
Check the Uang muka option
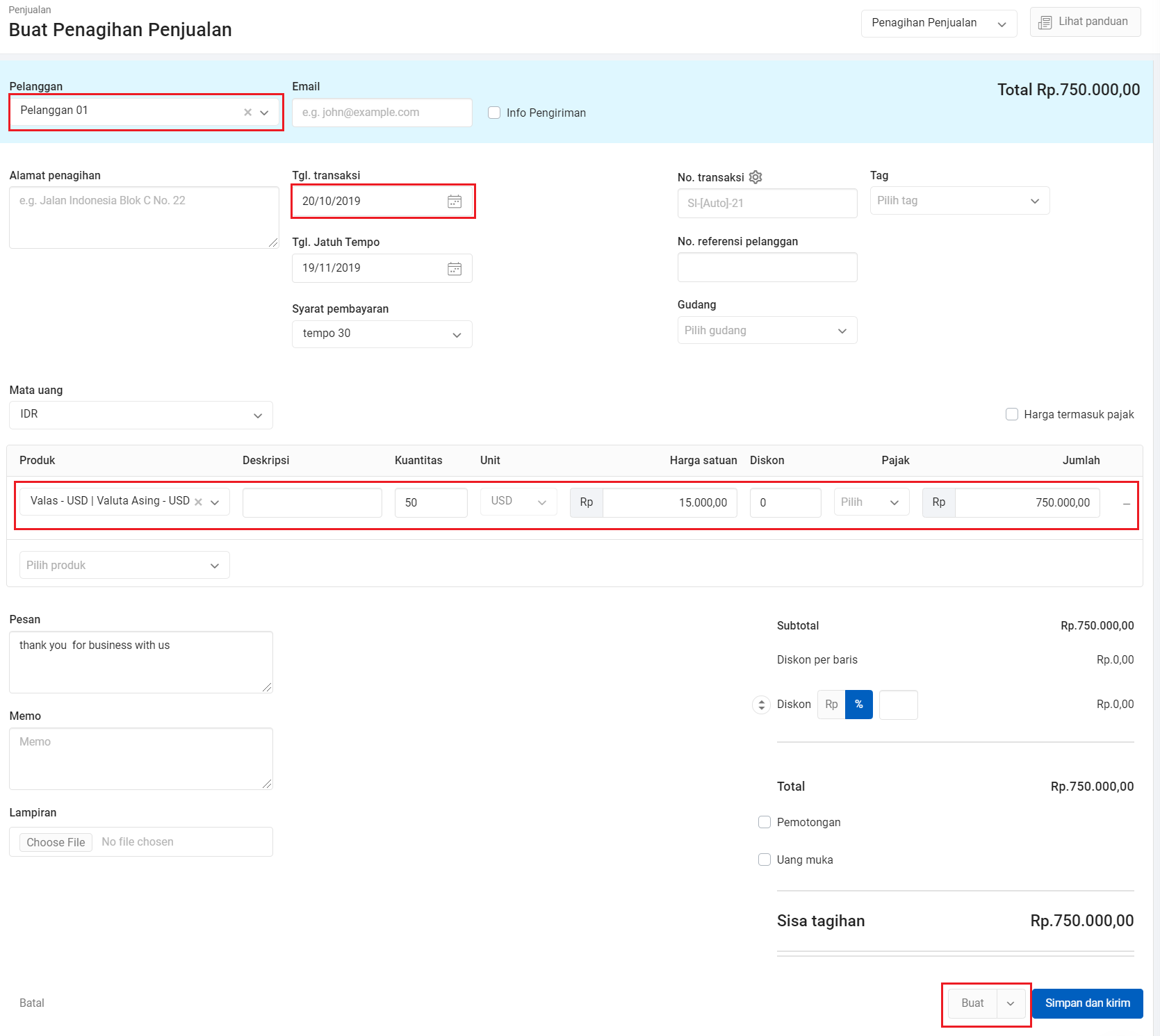click(x=765, y=860)
